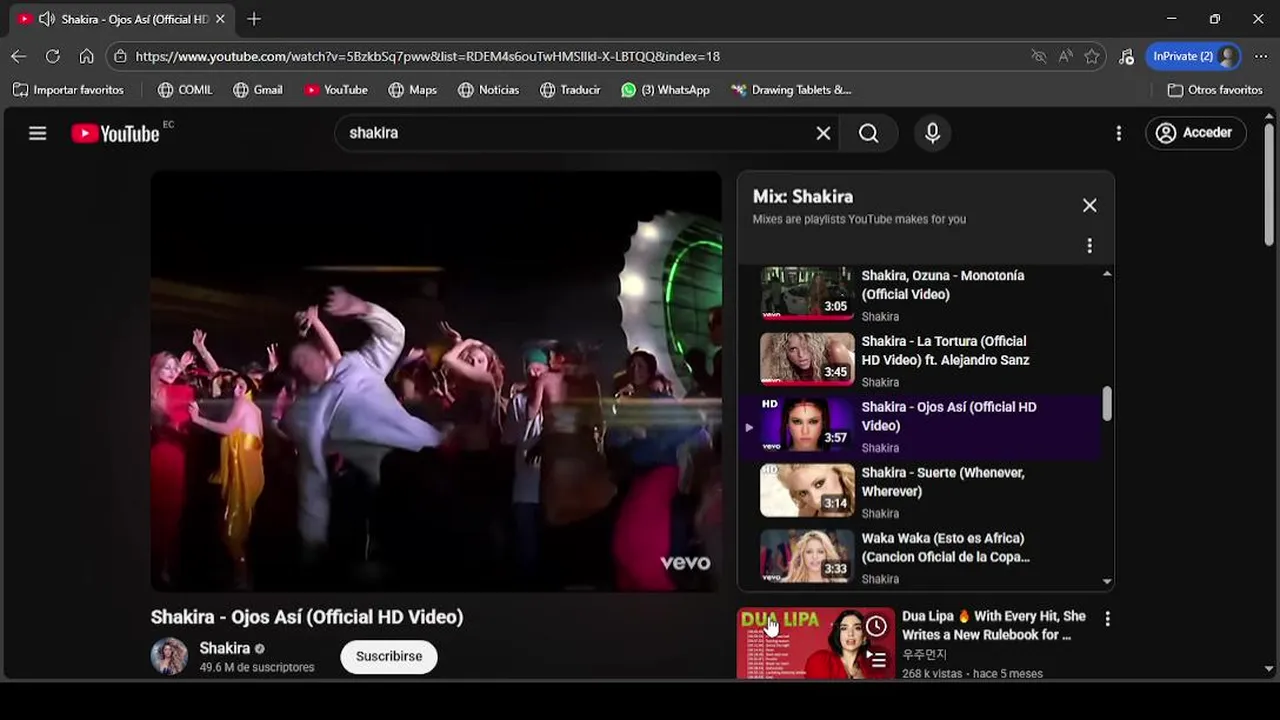
Task: Add Dua Lipa video to queue icon
Action: point(876,659)
